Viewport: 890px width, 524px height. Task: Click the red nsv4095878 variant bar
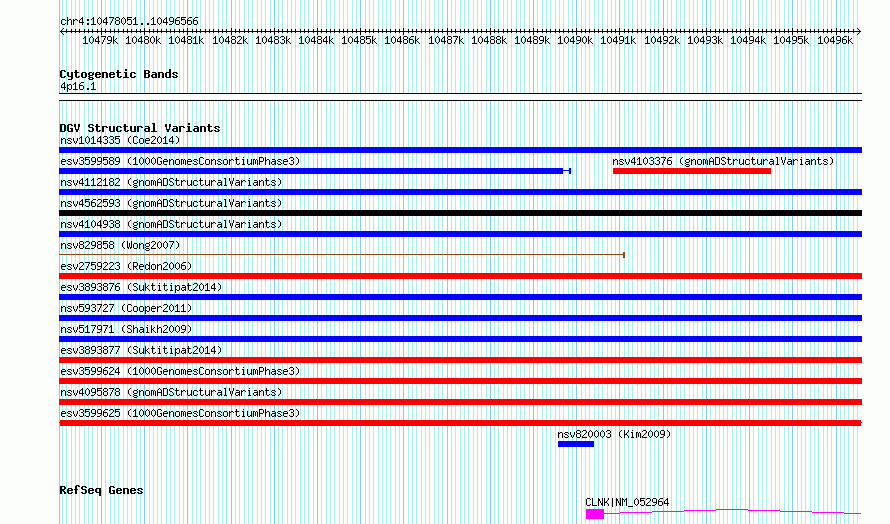pos(460,402)
